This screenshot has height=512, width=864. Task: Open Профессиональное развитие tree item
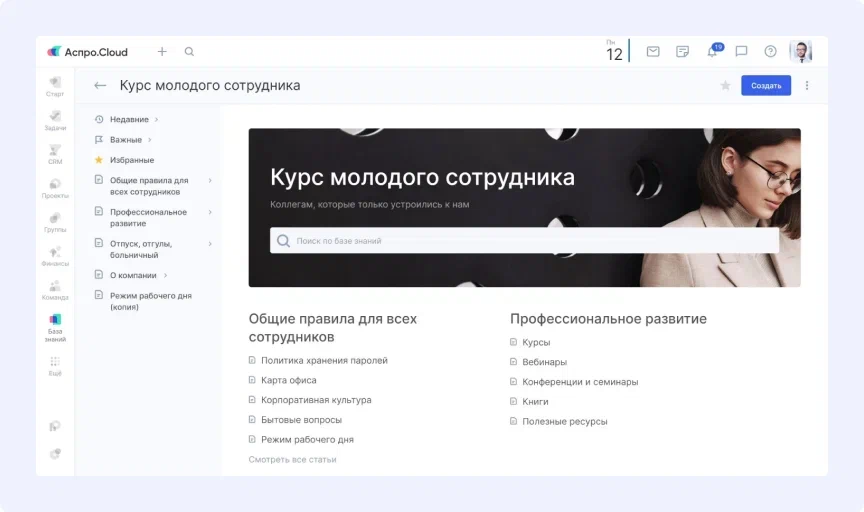point(148,218)
